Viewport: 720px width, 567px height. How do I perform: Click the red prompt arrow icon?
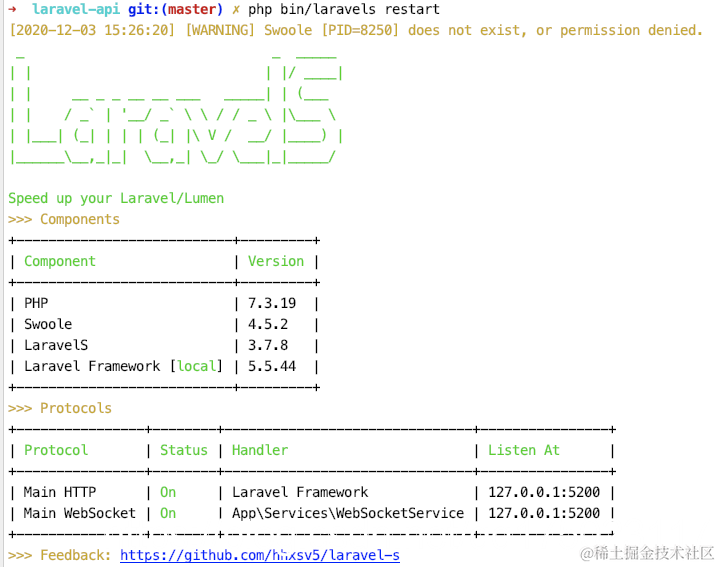click(13, 9)
